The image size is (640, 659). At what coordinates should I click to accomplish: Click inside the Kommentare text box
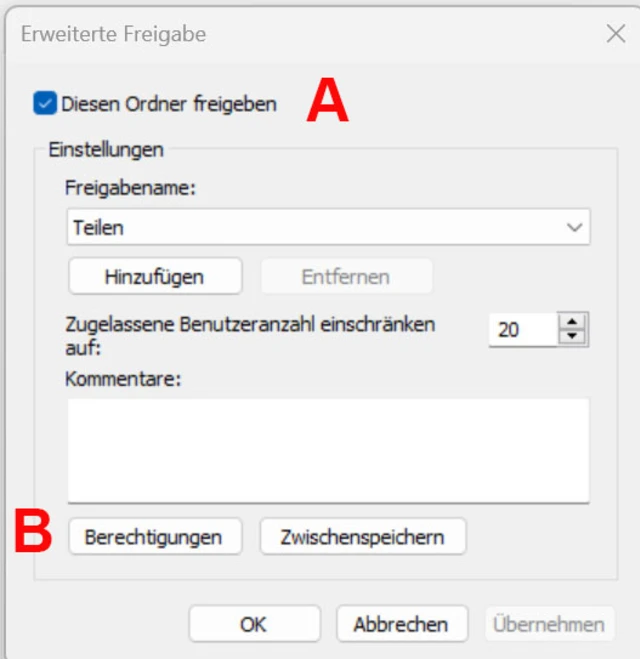328,449
